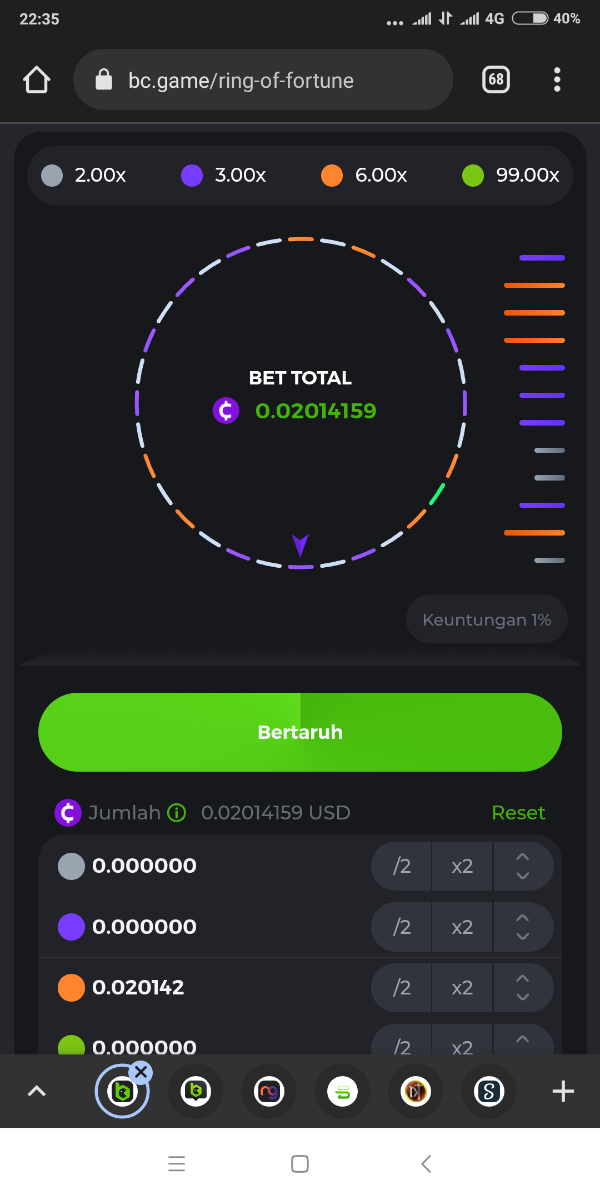
Task: Add a new tab with plus icon
Action: click(x=563, y=1091)
